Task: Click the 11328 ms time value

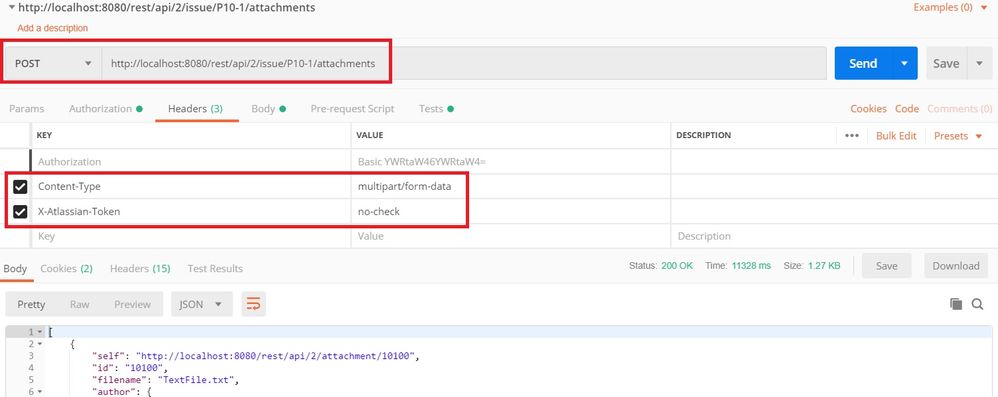Action: click(x=751, y=266)
